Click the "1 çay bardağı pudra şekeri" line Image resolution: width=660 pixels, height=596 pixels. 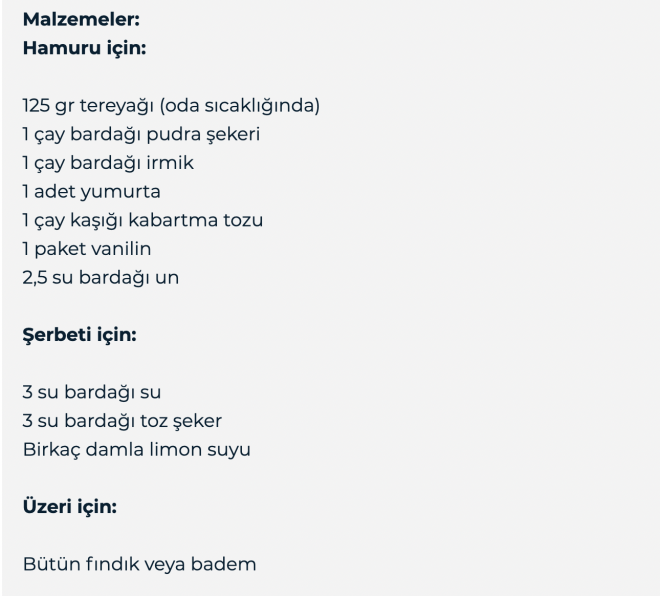click(142, 134)
